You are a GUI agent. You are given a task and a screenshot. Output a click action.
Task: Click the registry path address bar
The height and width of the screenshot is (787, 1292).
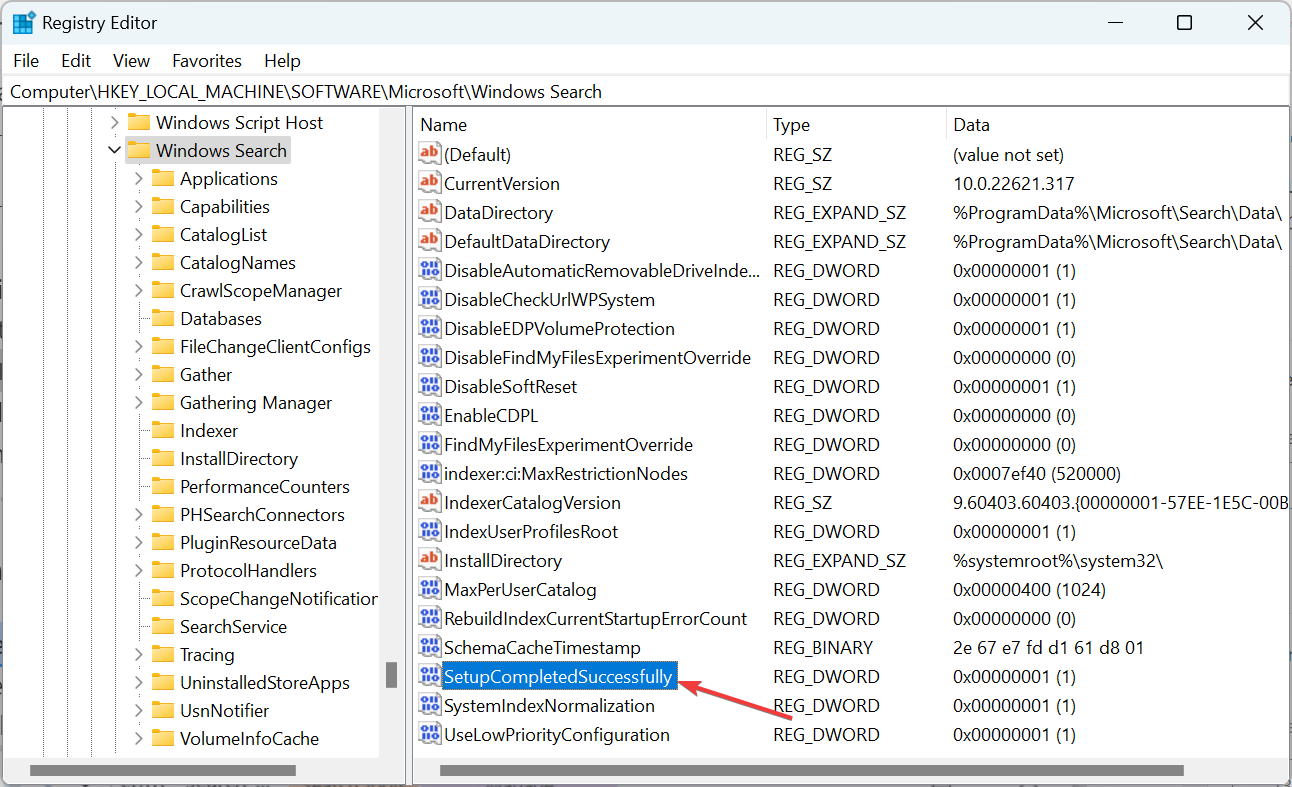click(646, 91)
